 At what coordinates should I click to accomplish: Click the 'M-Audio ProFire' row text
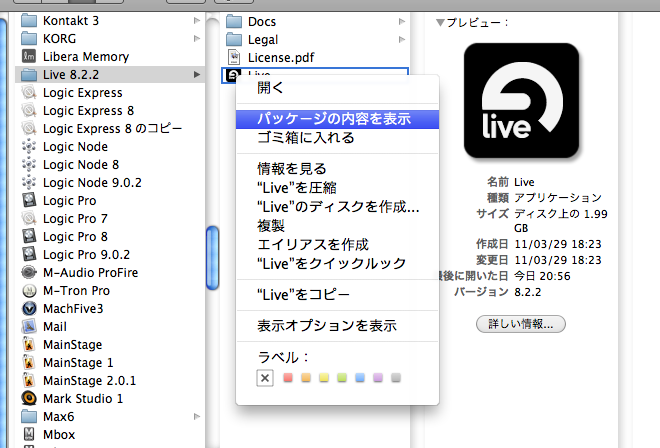pyautogui.click(x=90, y=272)
